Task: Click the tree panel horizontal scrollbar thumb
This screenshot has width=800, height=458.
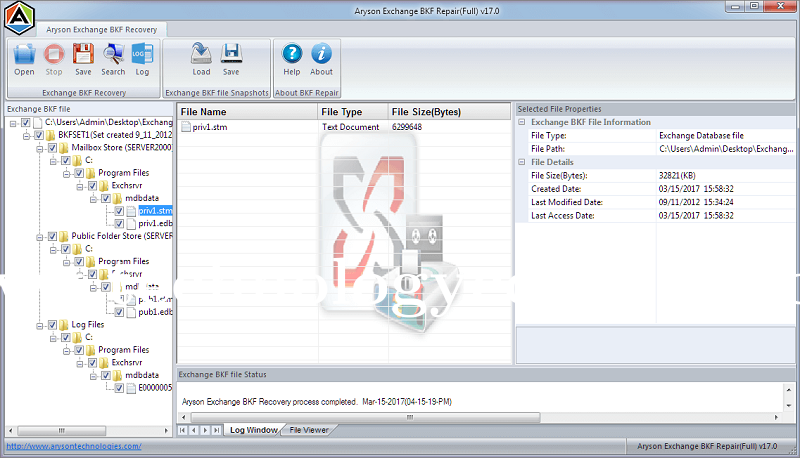Action: (61, 431)
